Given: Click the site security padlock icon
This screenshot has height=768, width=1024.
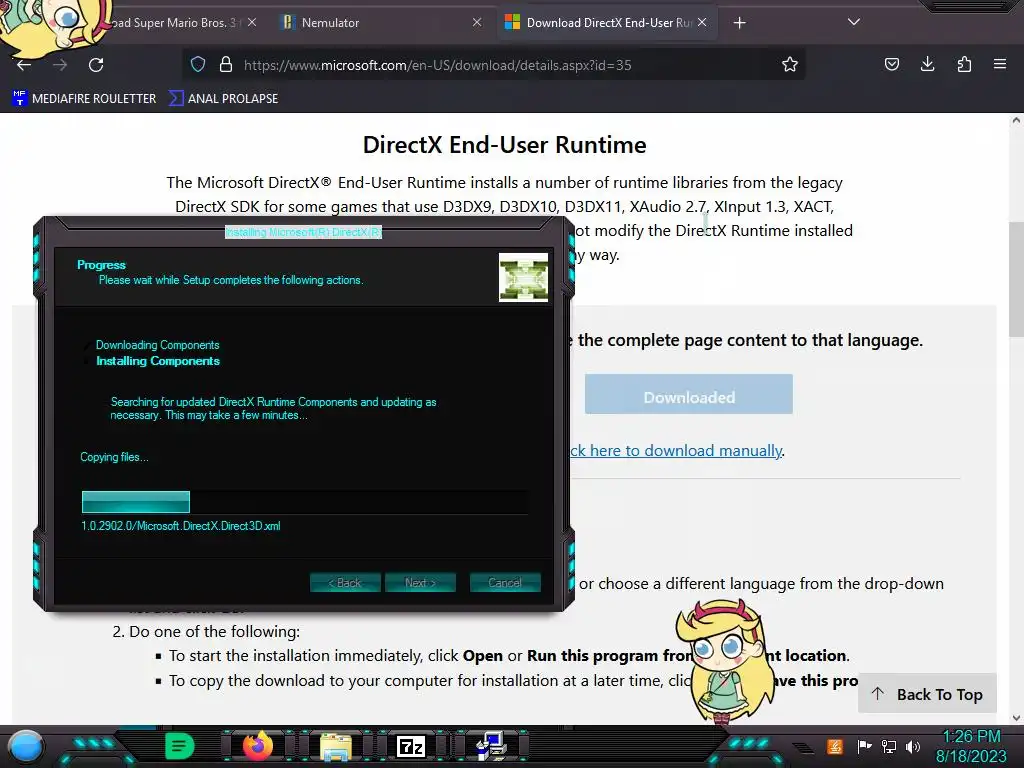Looking at the screenshot, I should click(226, 64).
